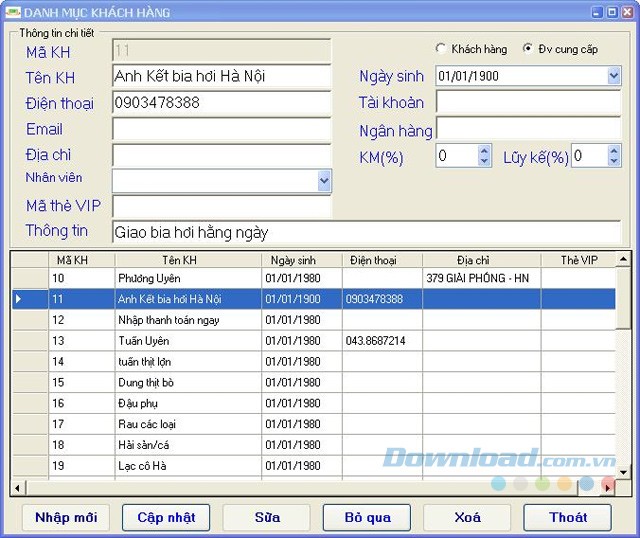Increase the KM(%) value with up arrow
The width and height of the screenshot is (640, 538).
tap(485, 150)
